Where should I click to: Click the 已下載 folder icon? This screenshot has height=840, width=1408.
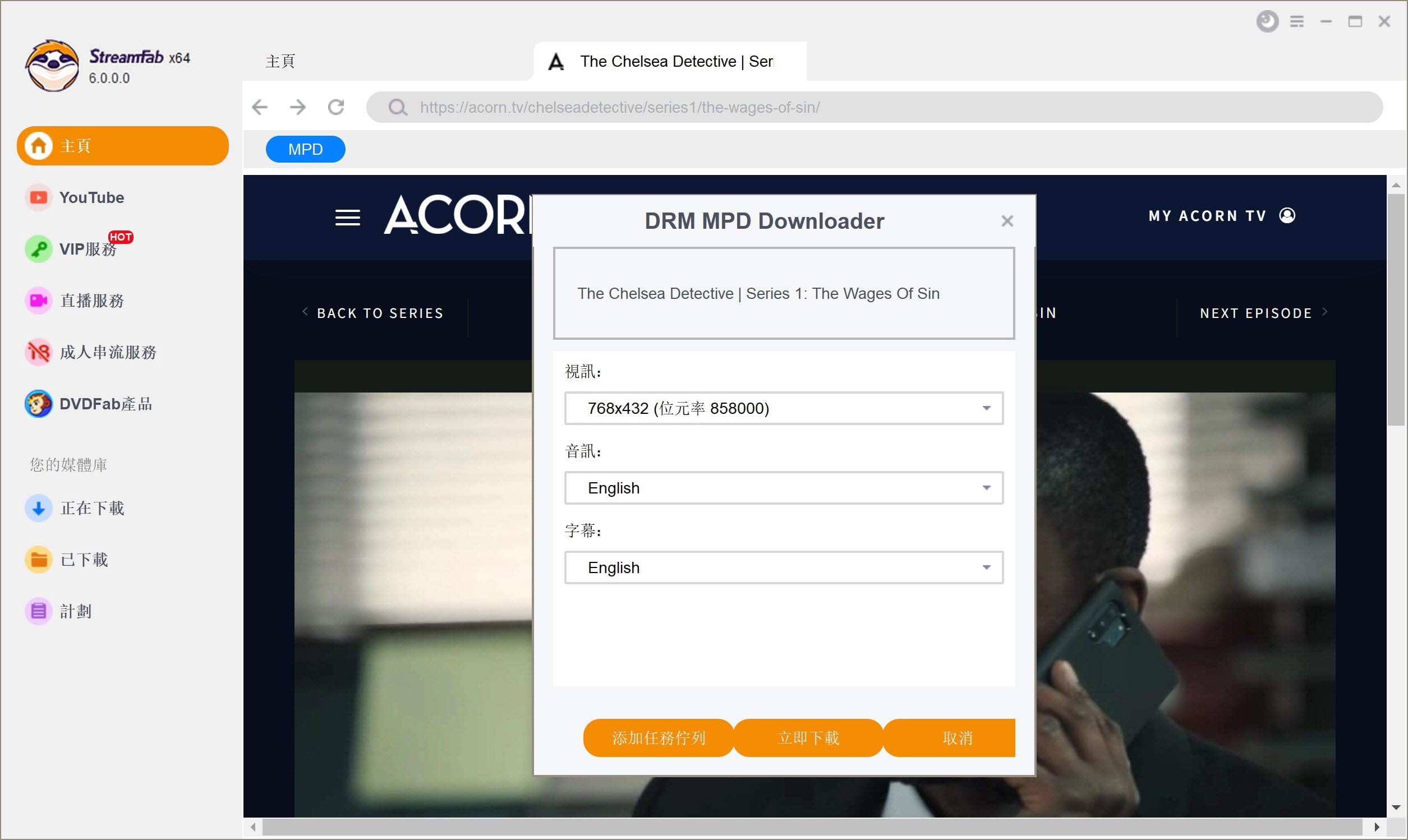point(39,560)
